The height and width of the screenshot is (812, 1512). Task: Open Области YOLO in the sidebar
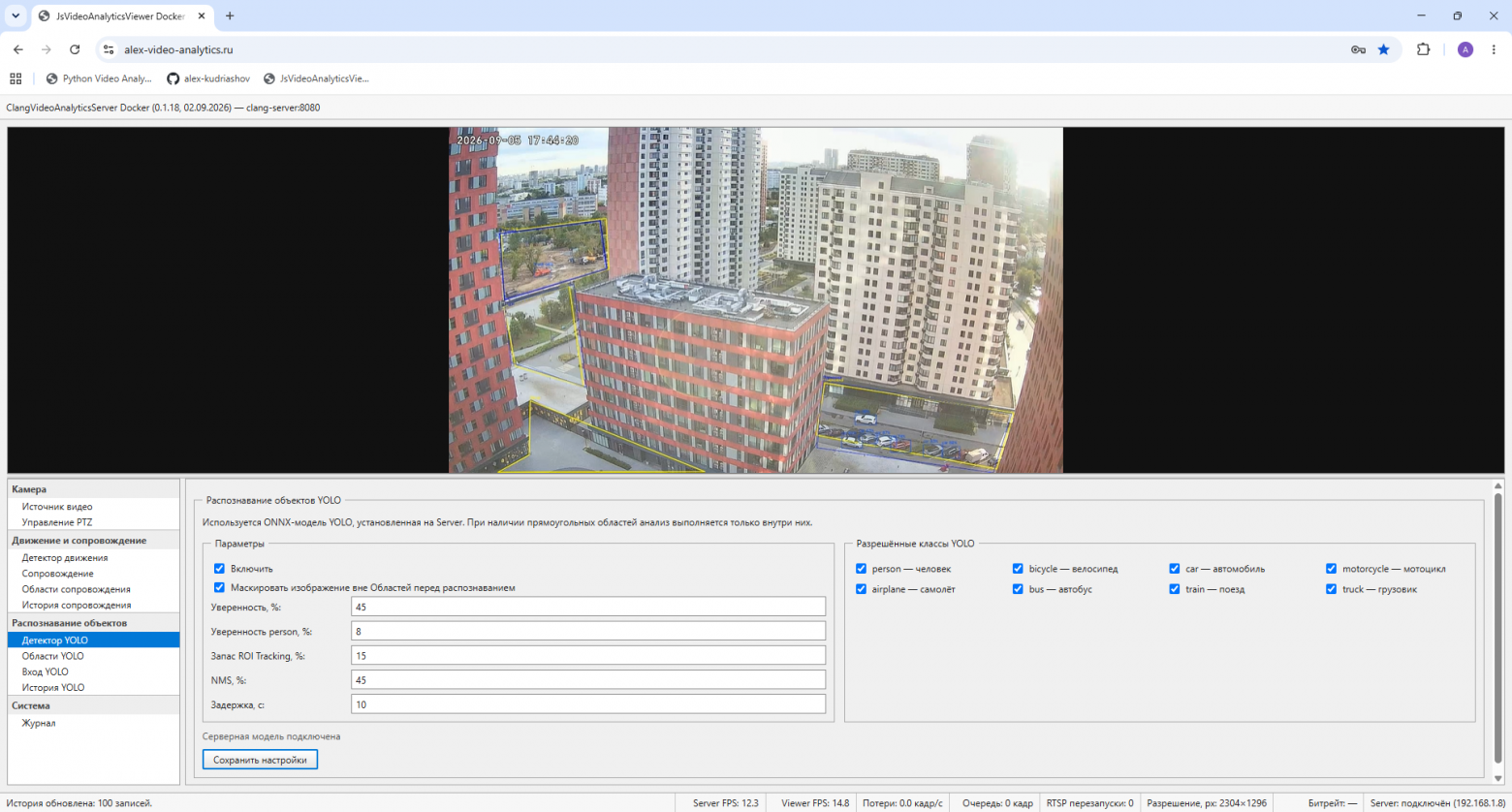[x=93, y=656]
